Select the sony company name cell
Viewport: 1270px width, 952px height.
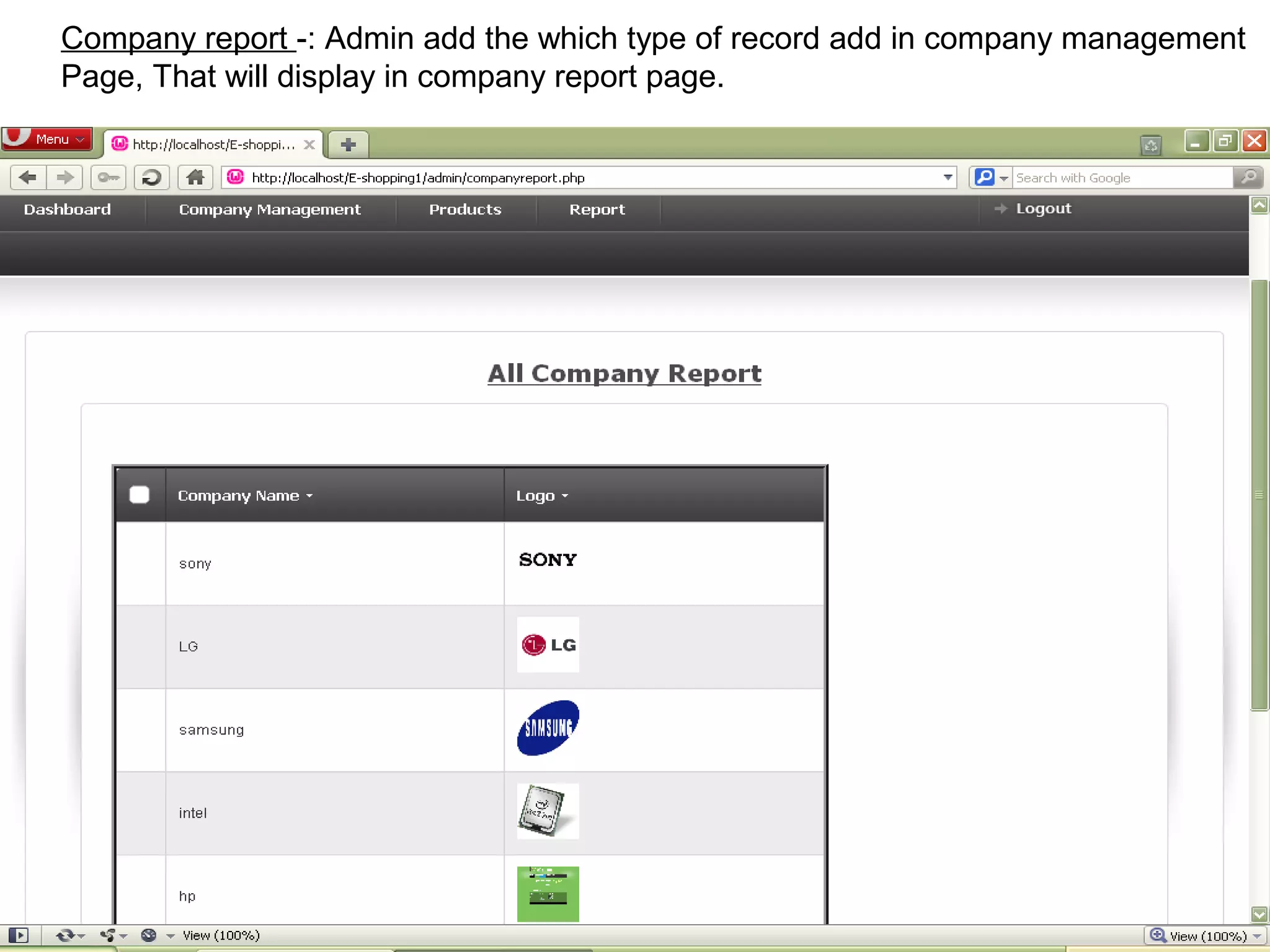[x=335, y=563]
